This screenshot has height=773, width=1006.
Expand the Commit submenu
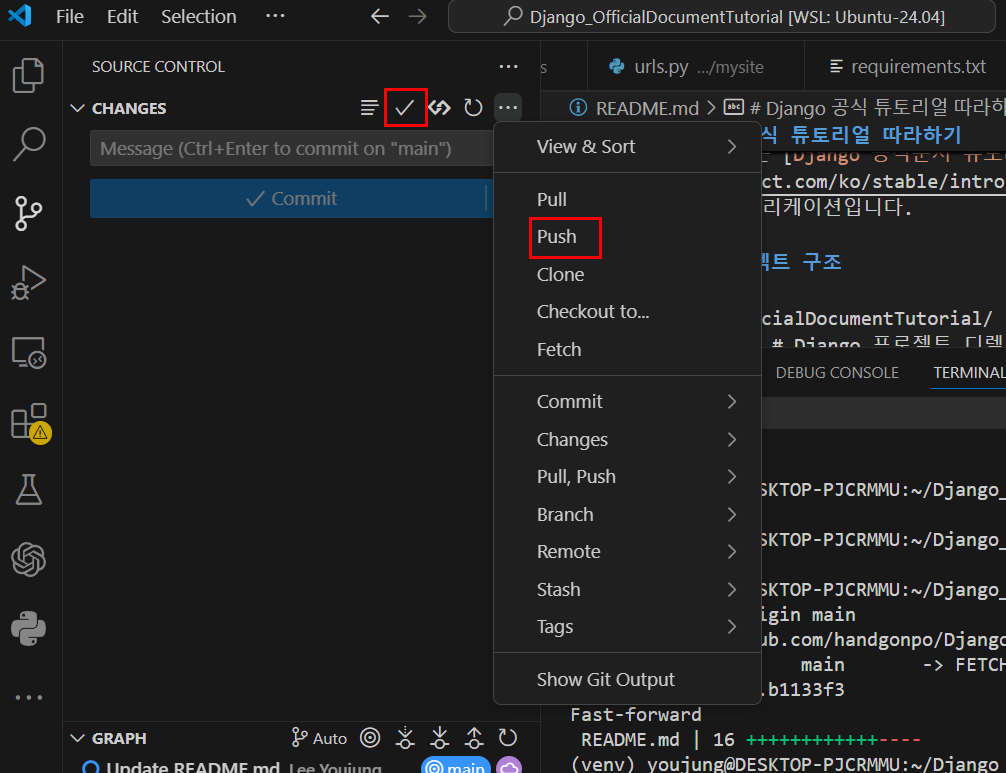627,402
